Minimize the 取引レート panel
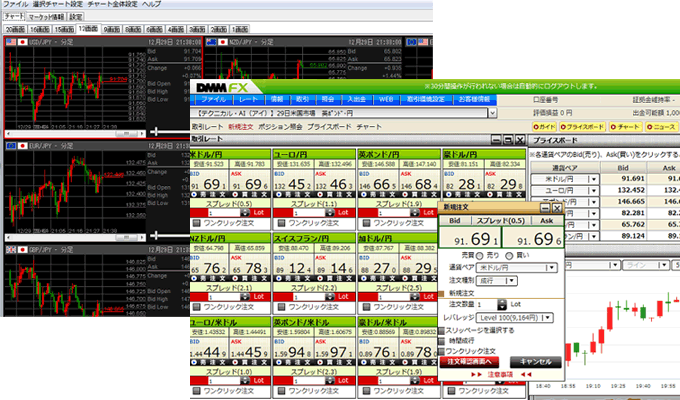 click(496, 140)
